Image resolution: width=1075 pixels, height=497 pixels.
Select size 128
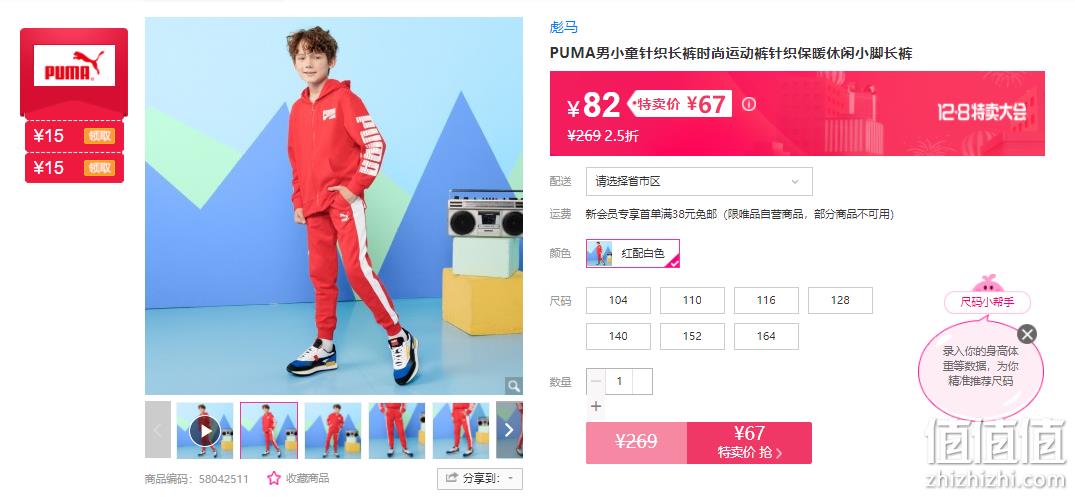[840, 300]
